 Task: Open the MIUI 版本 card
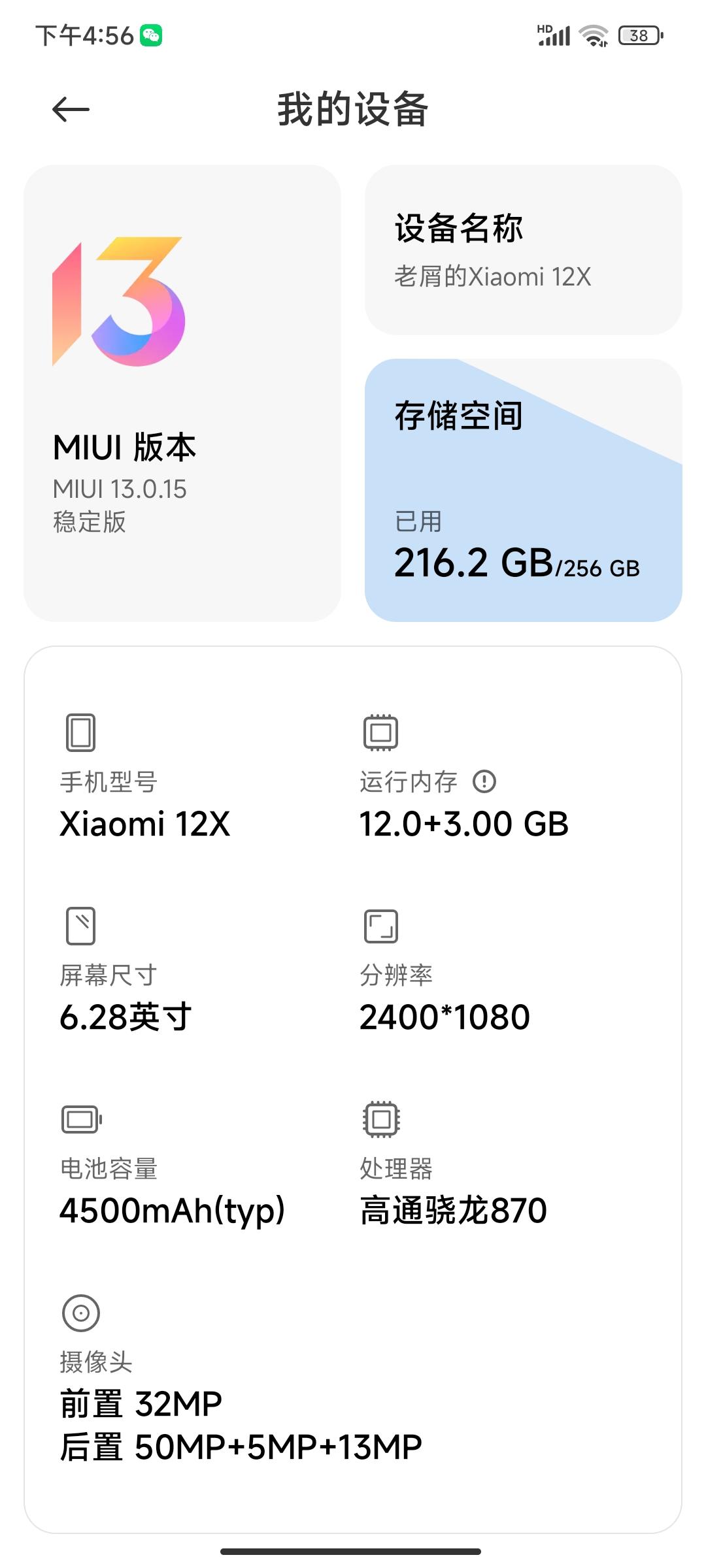pos(182,393)
